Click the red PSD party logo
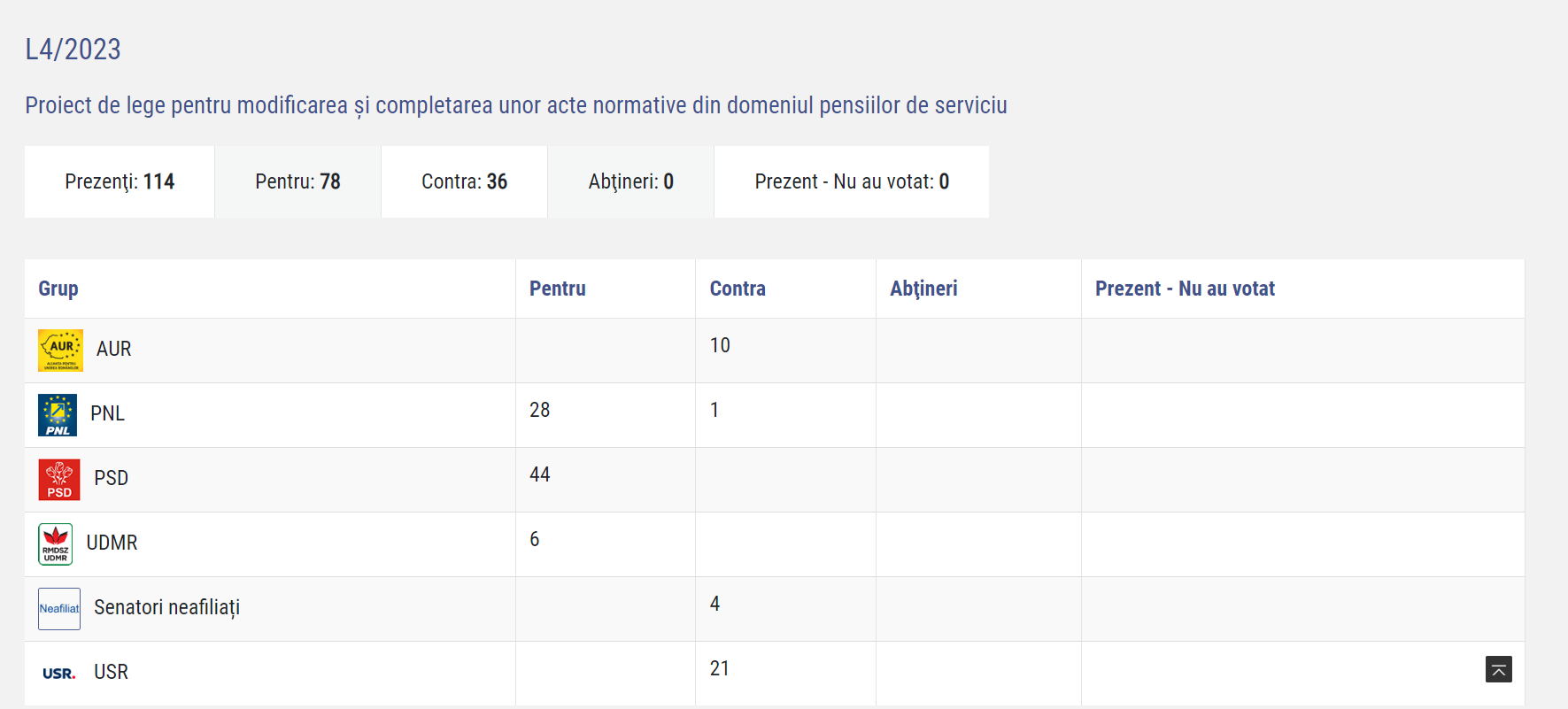The image size is (1568, 709). [59, 480]
